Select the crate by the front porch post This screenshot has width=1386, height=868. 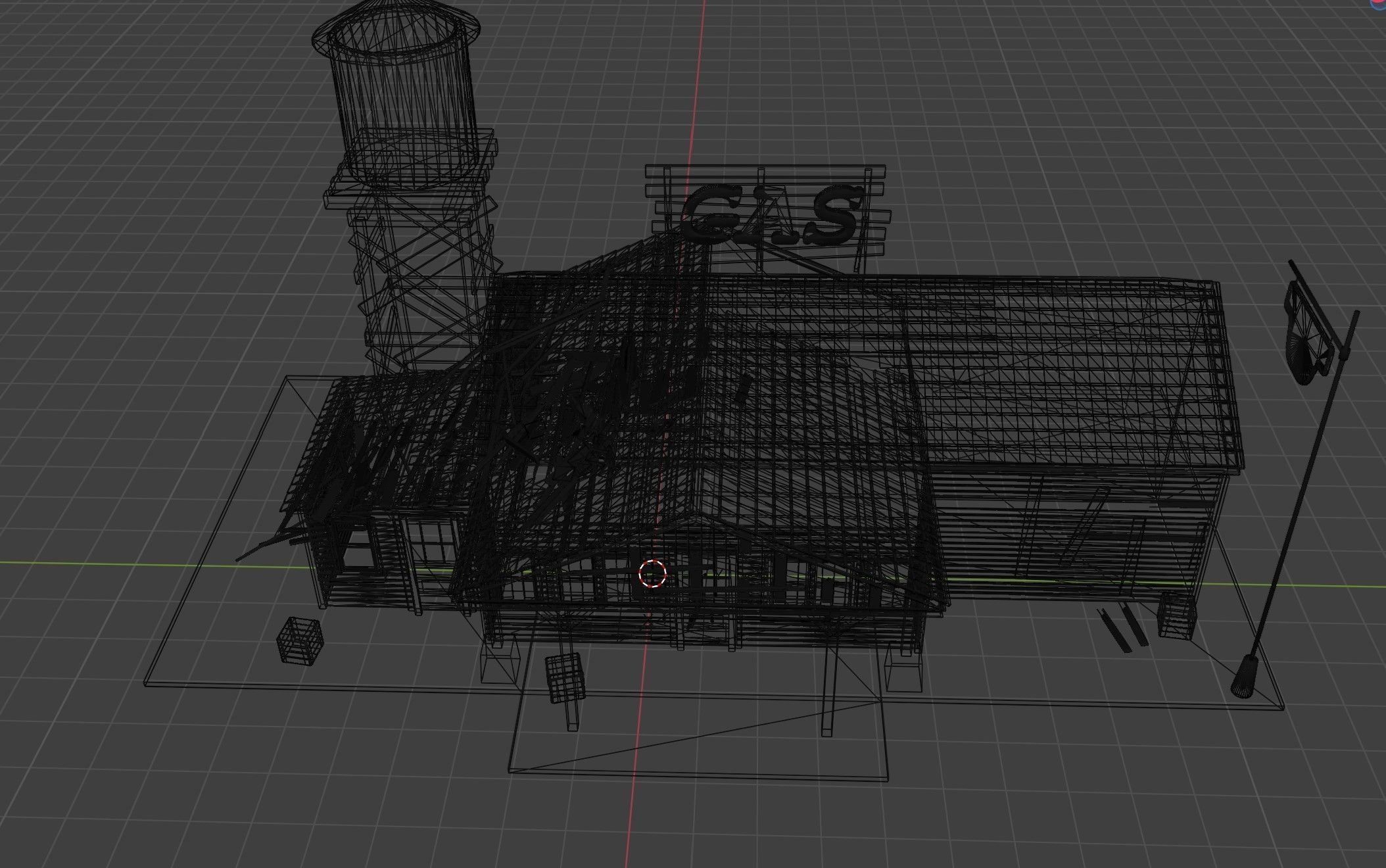(565, 679)
